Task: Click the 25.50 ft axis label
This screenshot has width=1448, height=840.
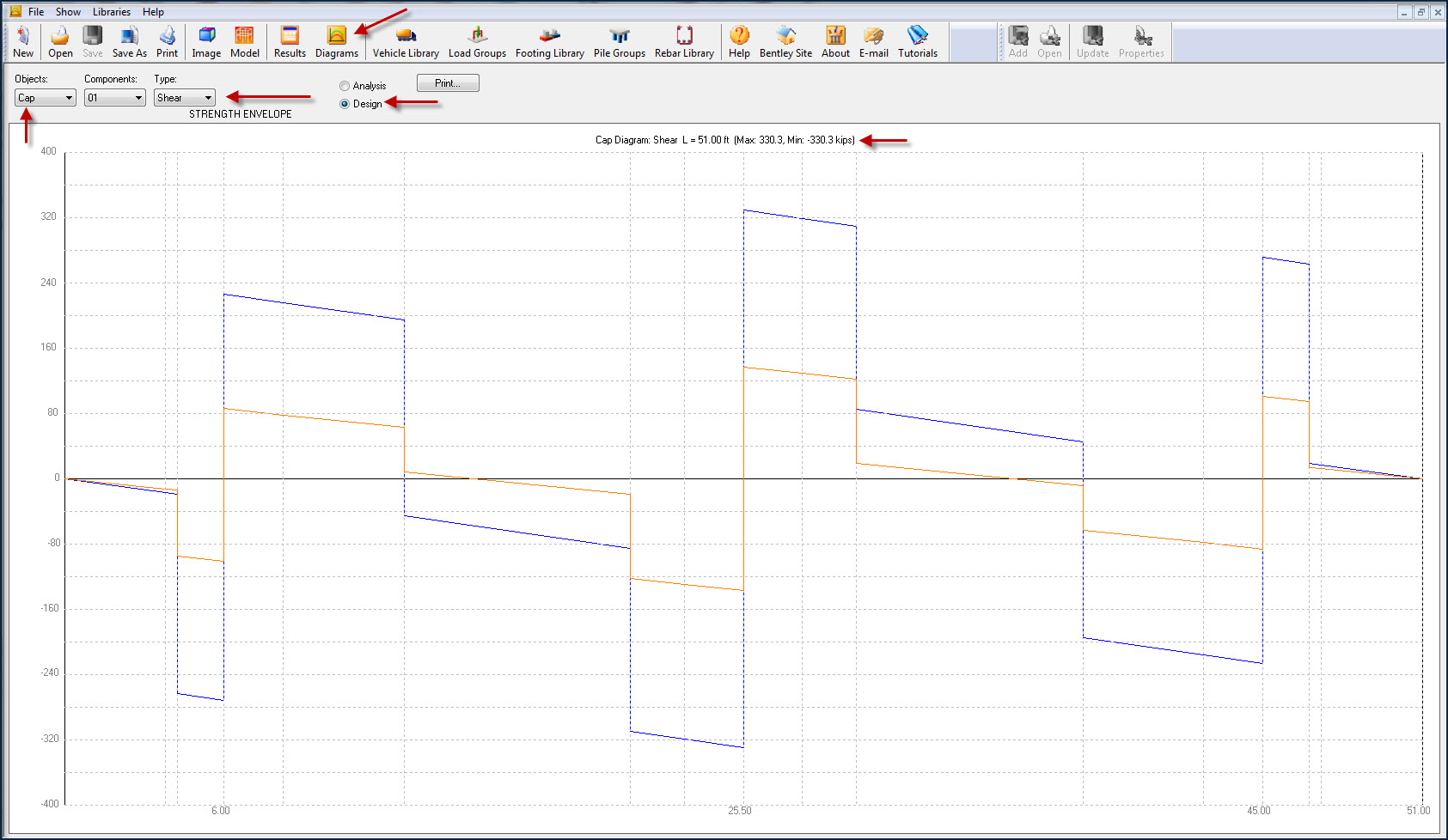Action: click(739, 811)
